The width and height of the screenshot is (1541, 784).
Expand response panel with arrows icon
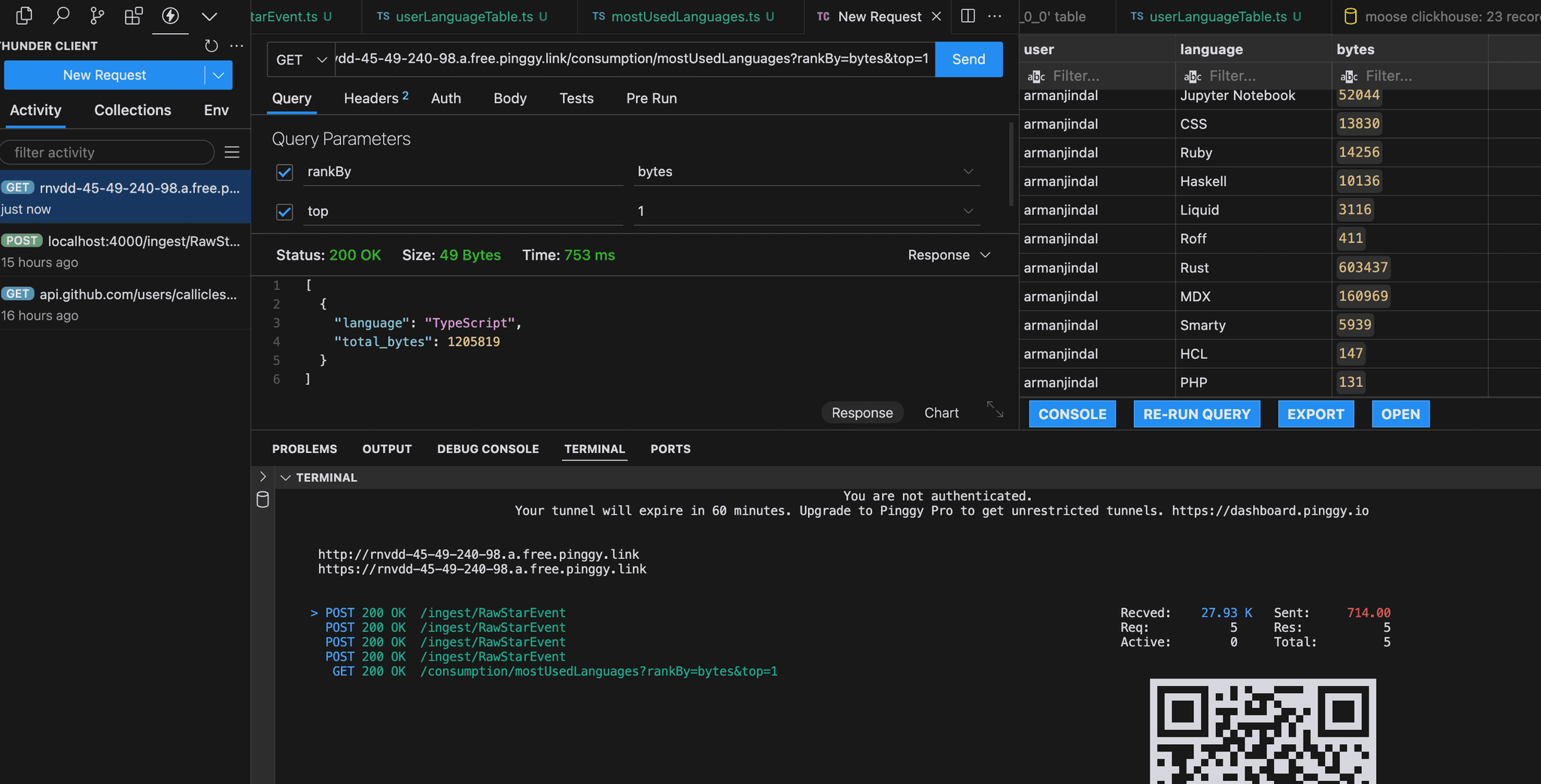click(995, 409)
